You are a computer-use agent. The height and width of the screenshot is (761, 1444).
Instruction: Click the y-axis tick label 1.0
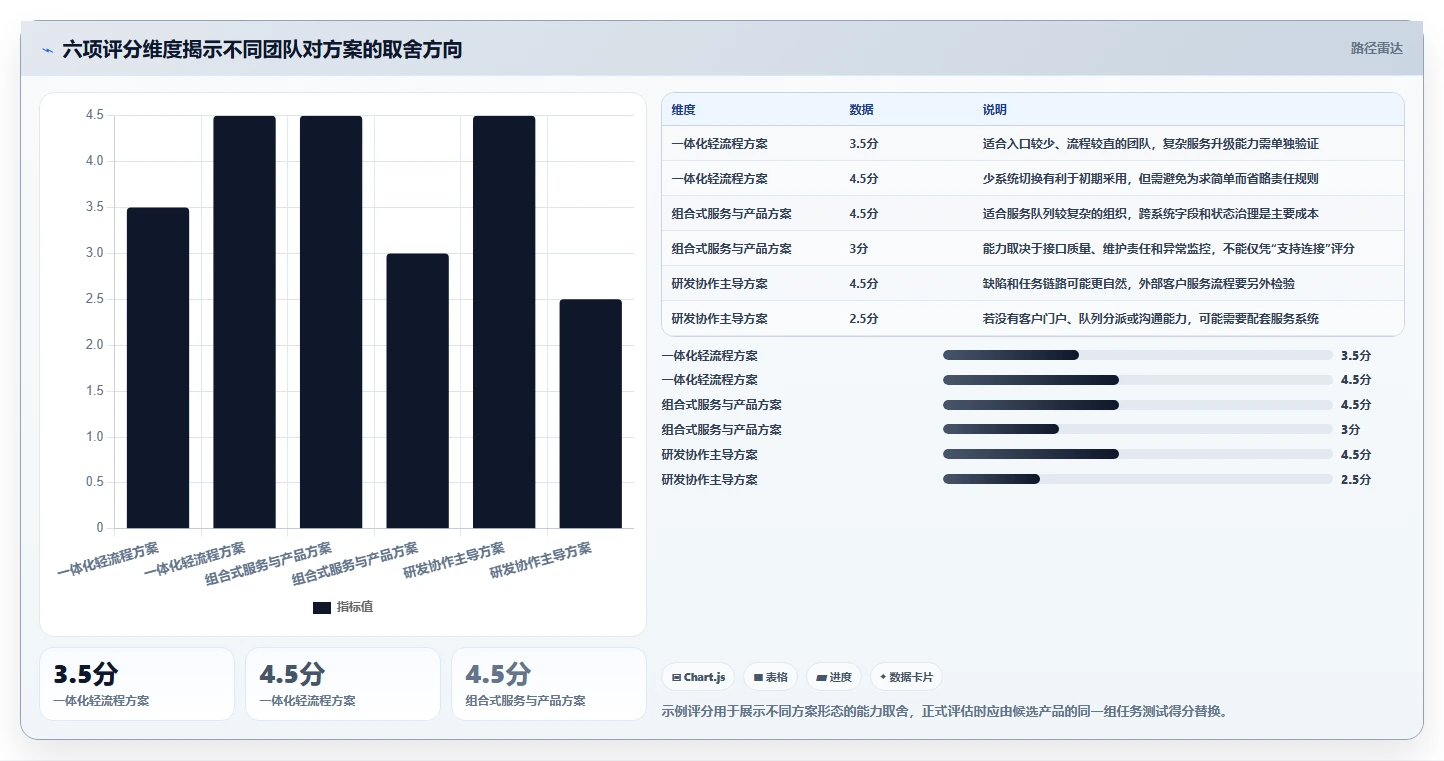point(94,437)
